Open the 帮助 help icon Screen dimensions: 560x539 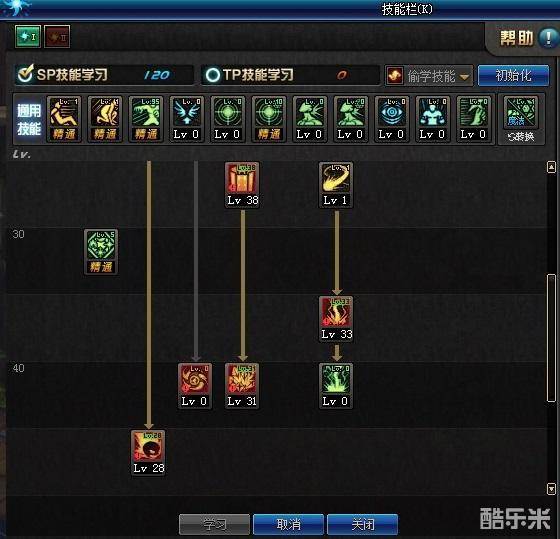click(549, 38)
